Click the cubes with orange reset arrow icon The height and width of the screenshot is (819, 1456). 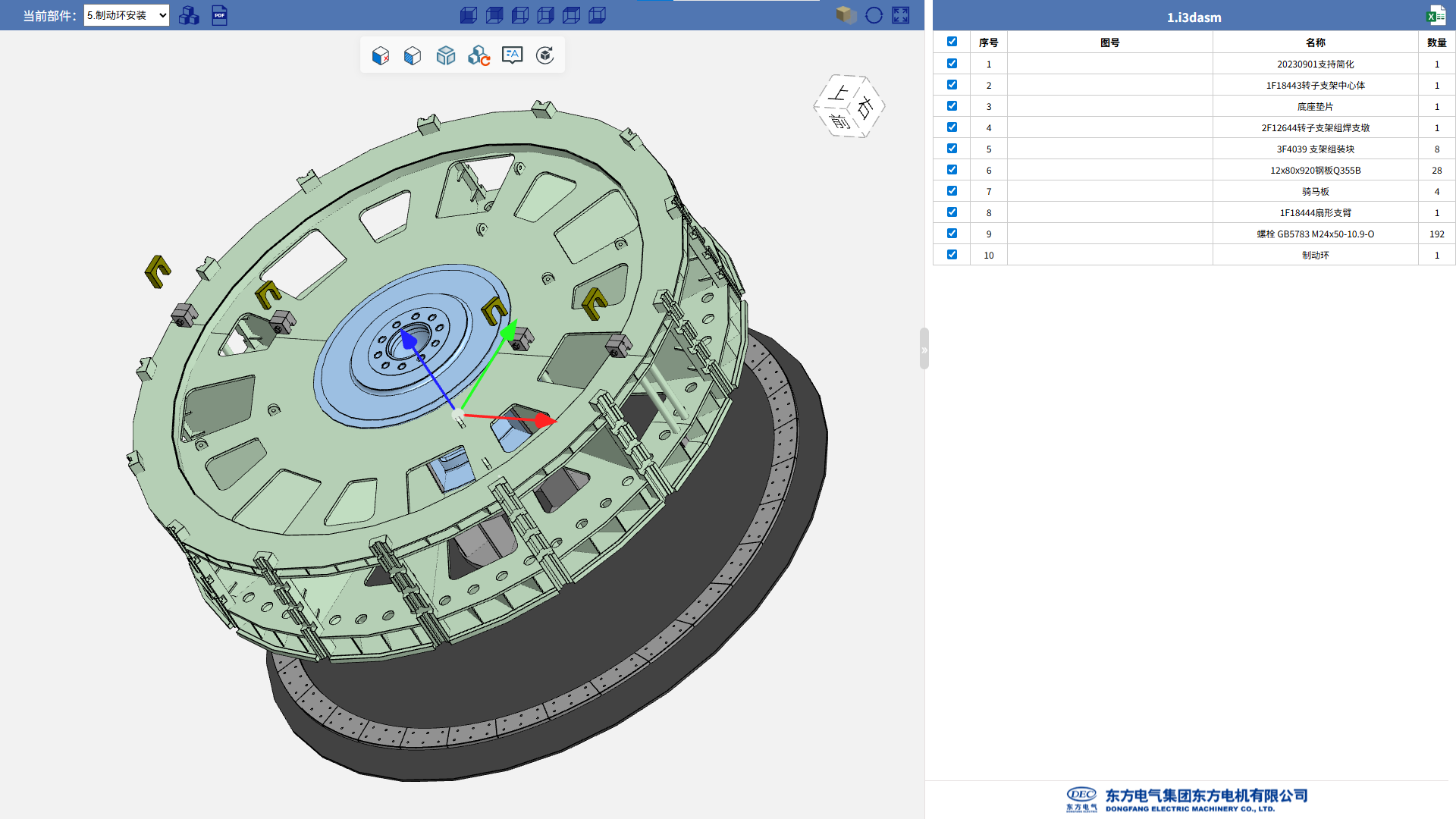pos(479,55)
